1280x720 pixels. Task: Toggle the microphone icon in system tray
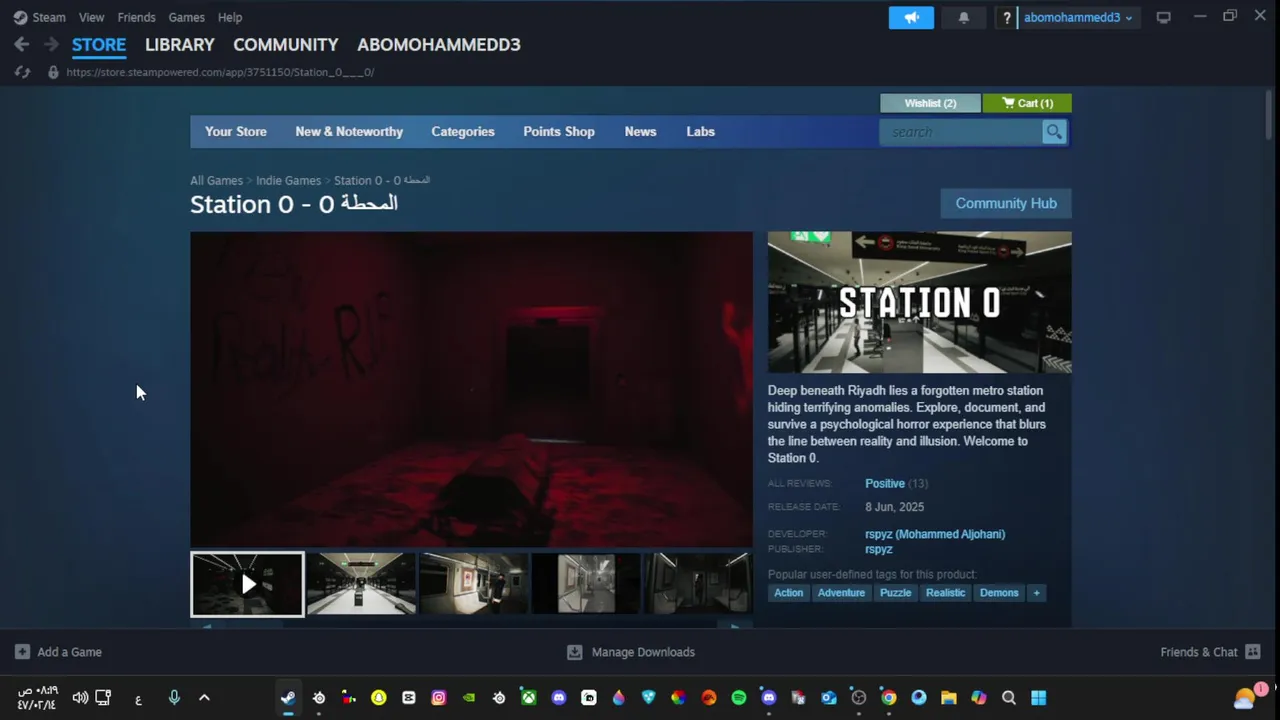point(174,698)
